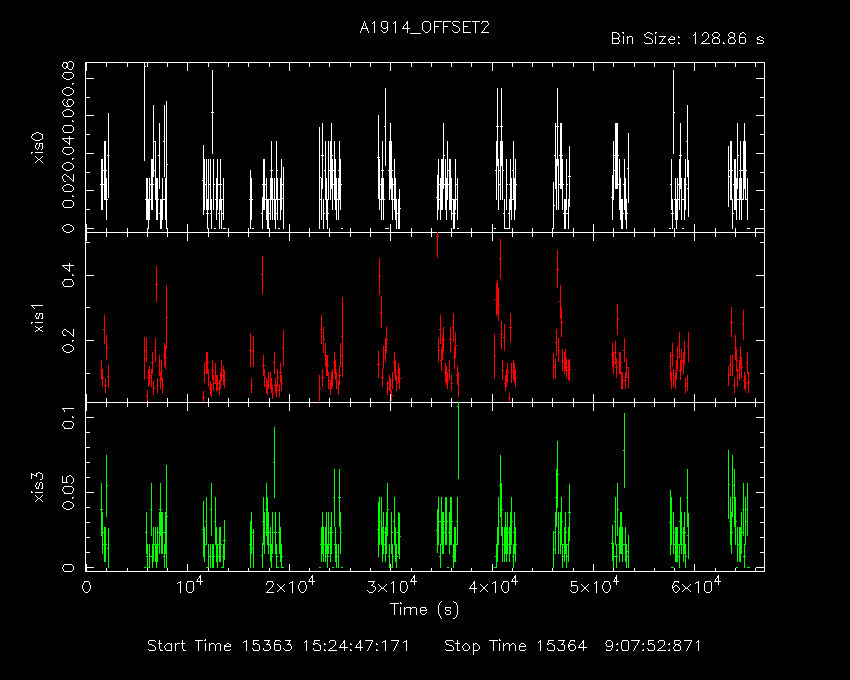The width and height of the screenshot is (850, 680).
Task: Click the Stop Time 15364 9:07:52:871 text
Action: [x=572, y=646]
